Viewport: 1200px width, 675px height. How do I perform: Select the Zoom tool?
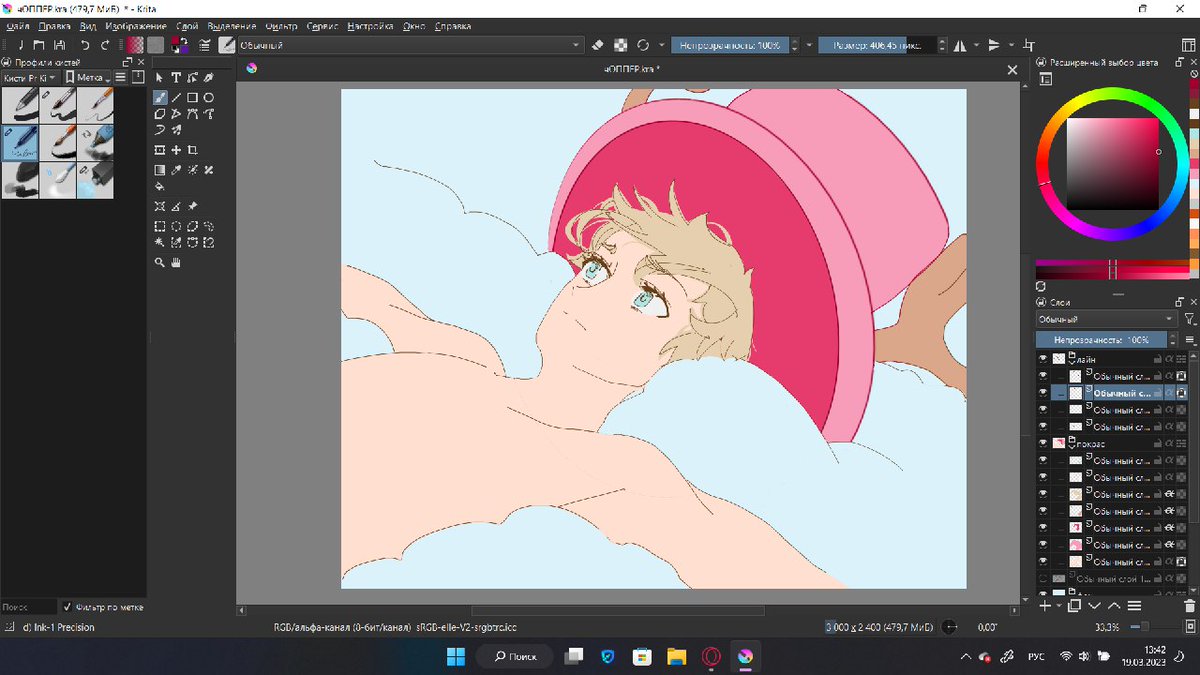point(159,263)
